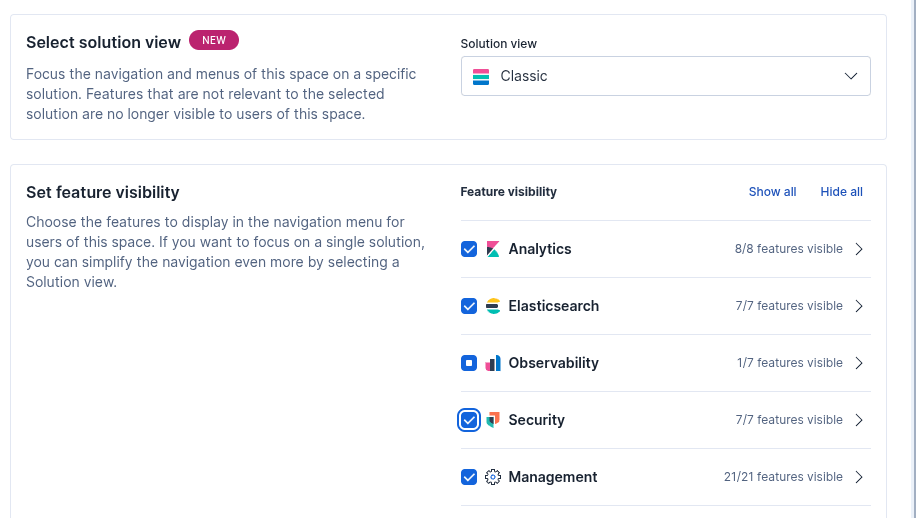The image size is (916, 518).
Task: Click the Classic solution icon in dropdown
Action: pyautogui.click(x=481, y=76)
